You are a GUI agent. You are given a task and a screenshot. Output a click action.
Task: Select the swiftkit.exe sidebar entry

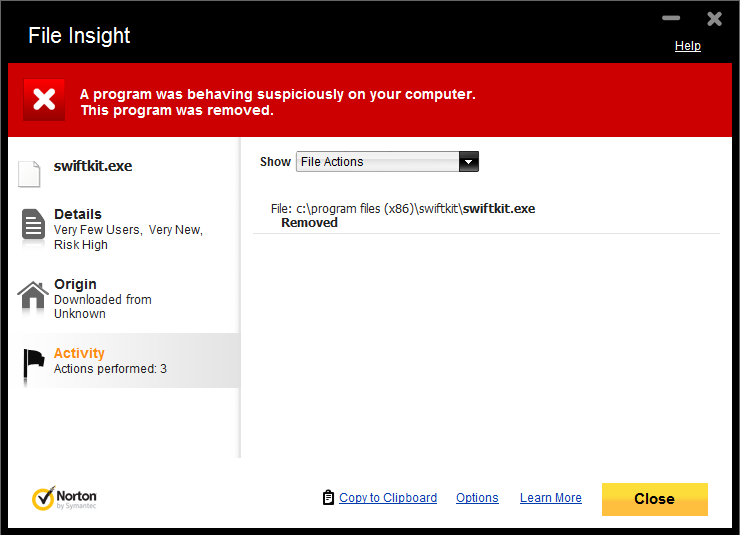93,166
